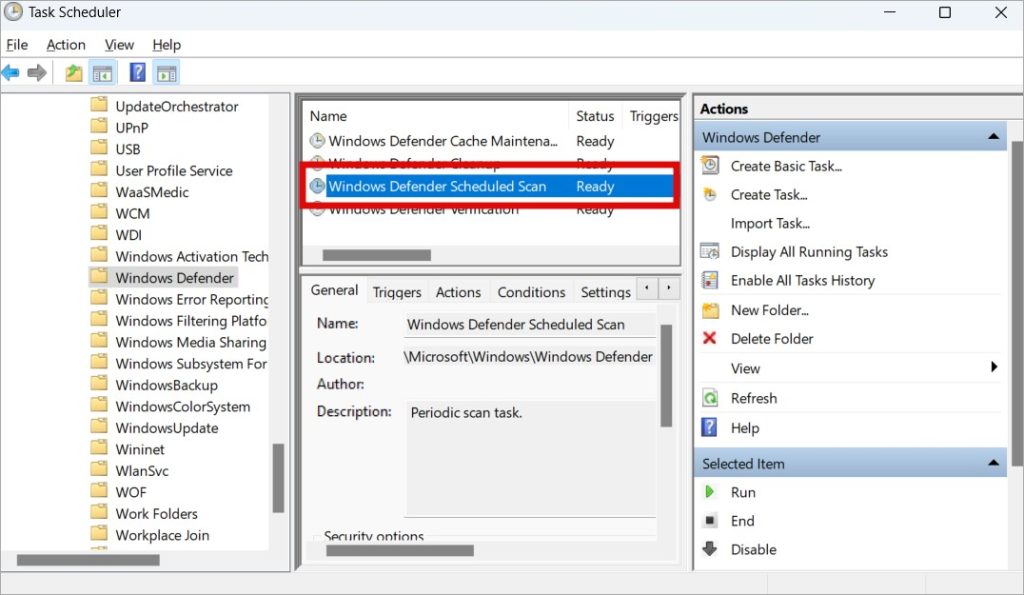Click Display All Running Tasks action
Image resolution: width=1024 pixels, height=595 pixels.
tap(809, 251)
